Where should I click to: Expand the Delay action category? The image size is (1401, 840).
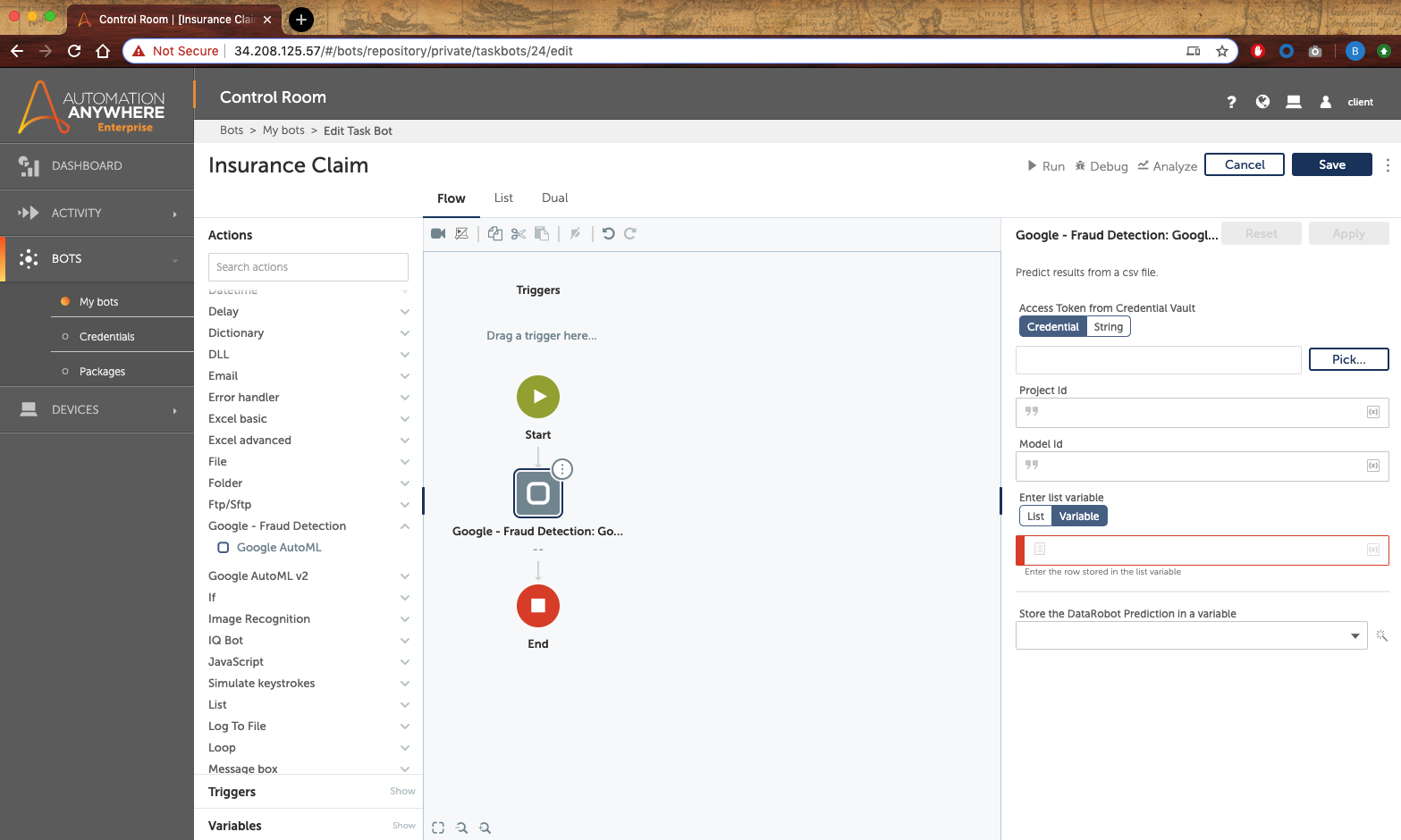pyautogui.click(x=405, y=312)
